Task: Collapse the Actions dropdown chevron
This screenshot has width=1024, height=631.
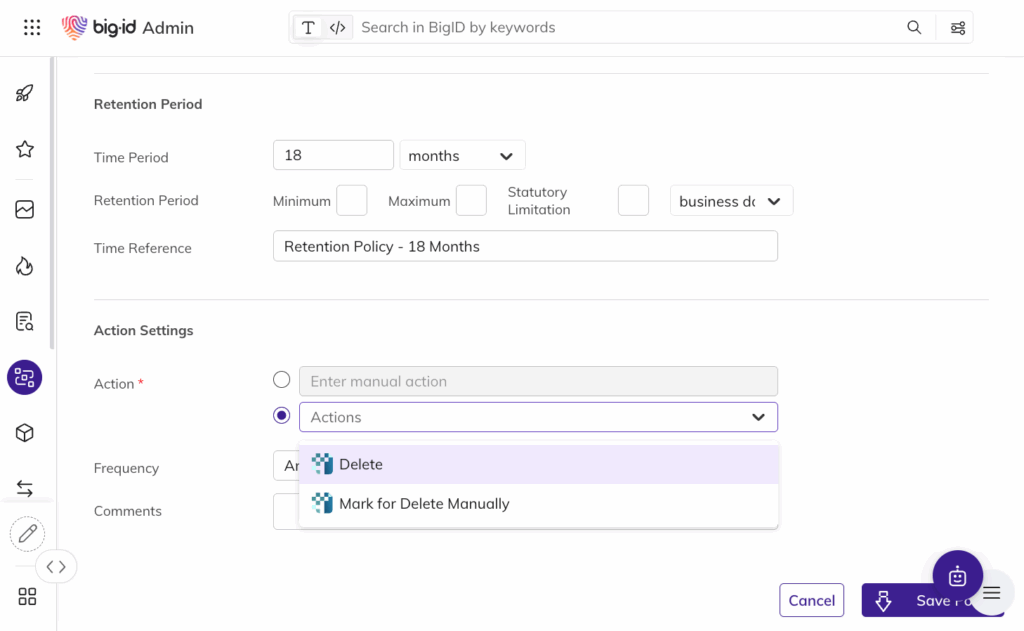Action: (758, 417)
